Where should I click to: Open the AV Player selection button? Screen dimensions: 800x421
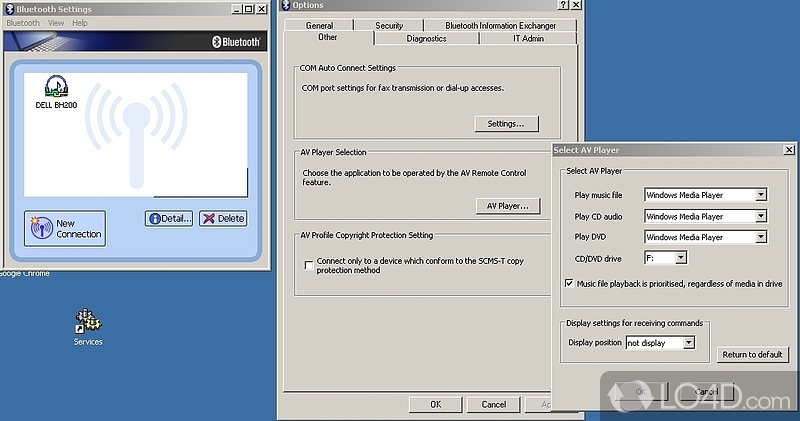pyautogui.click(x=508, y=206)
